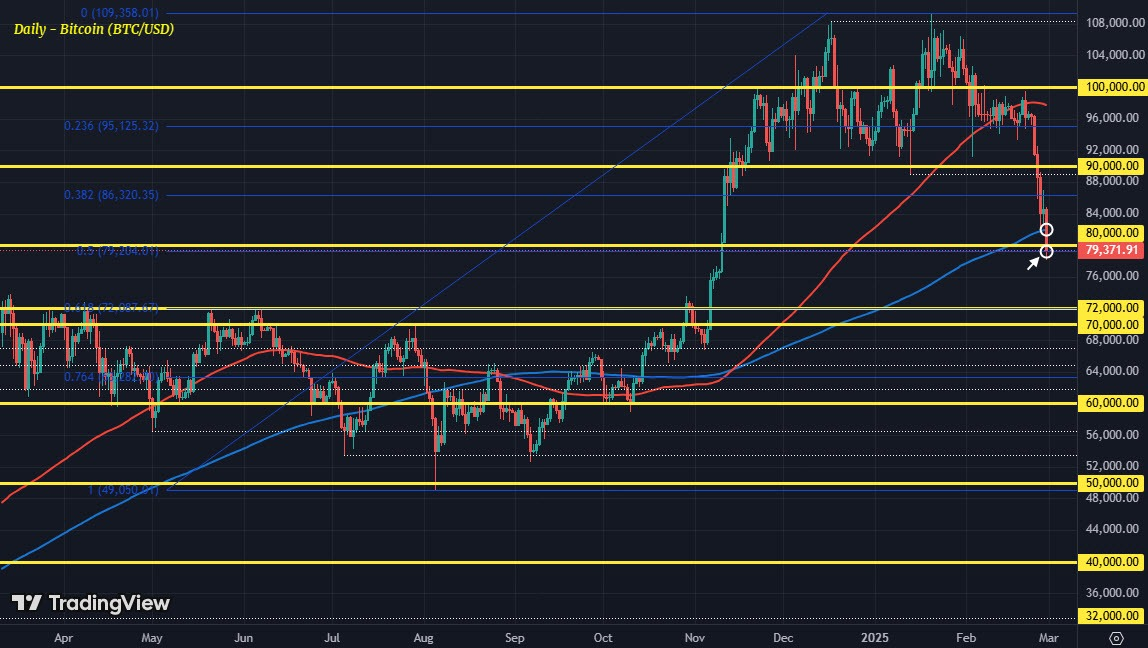1148x648 pixels.
Task: Open chart settings gear icon
Action: (x=1116, y=638)
